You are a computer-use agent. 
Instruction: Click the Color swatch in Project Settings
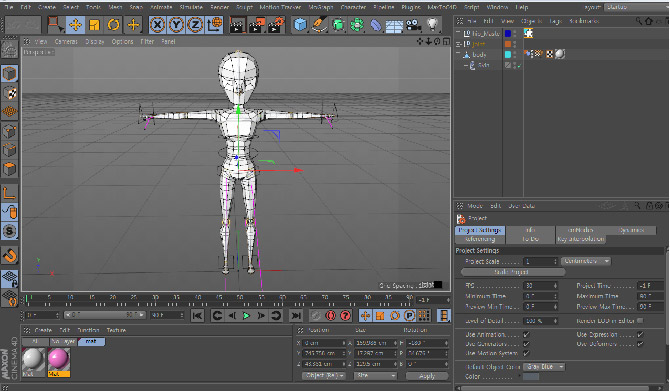(531, 377)
